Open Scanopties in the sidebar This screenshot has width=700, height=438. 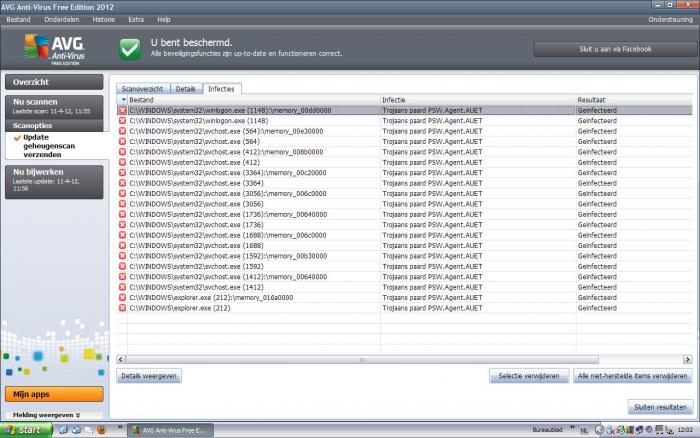[54, 125]
